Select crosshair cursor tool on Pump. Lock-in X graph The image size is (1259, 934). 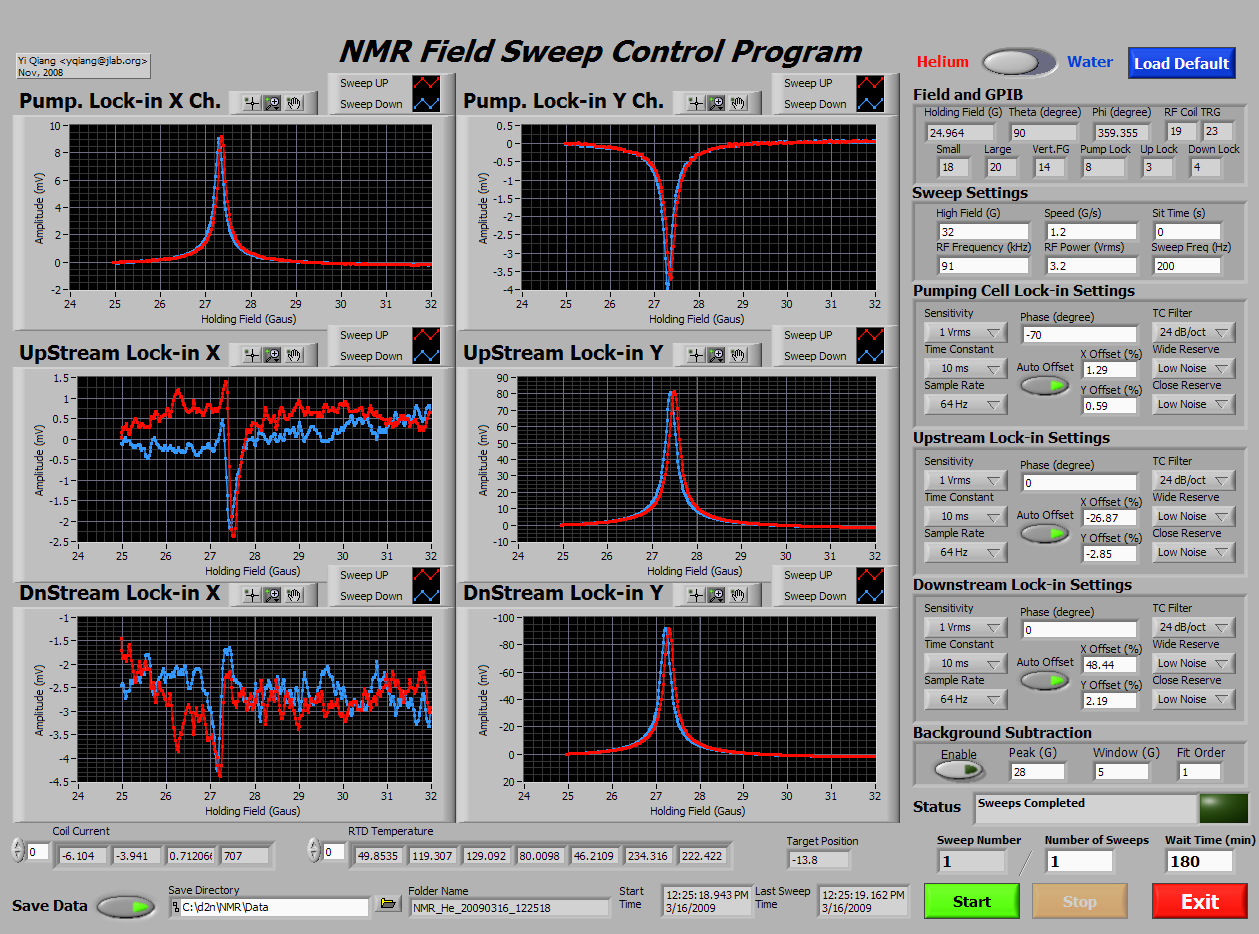[x=251, y=103]
